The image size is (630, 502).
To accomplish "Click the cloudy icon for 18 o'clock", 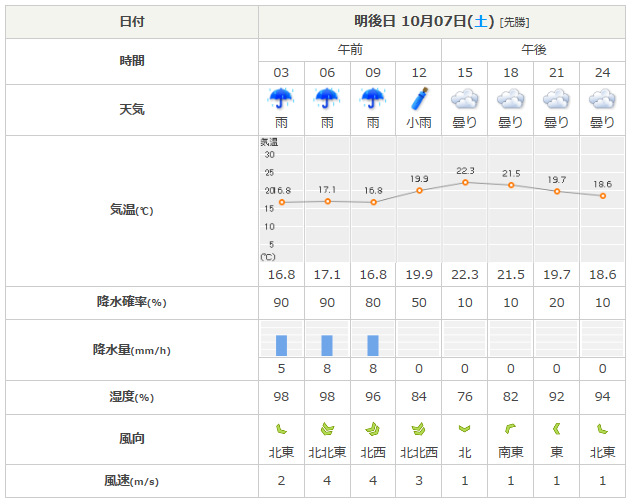I will coord(511,99).
